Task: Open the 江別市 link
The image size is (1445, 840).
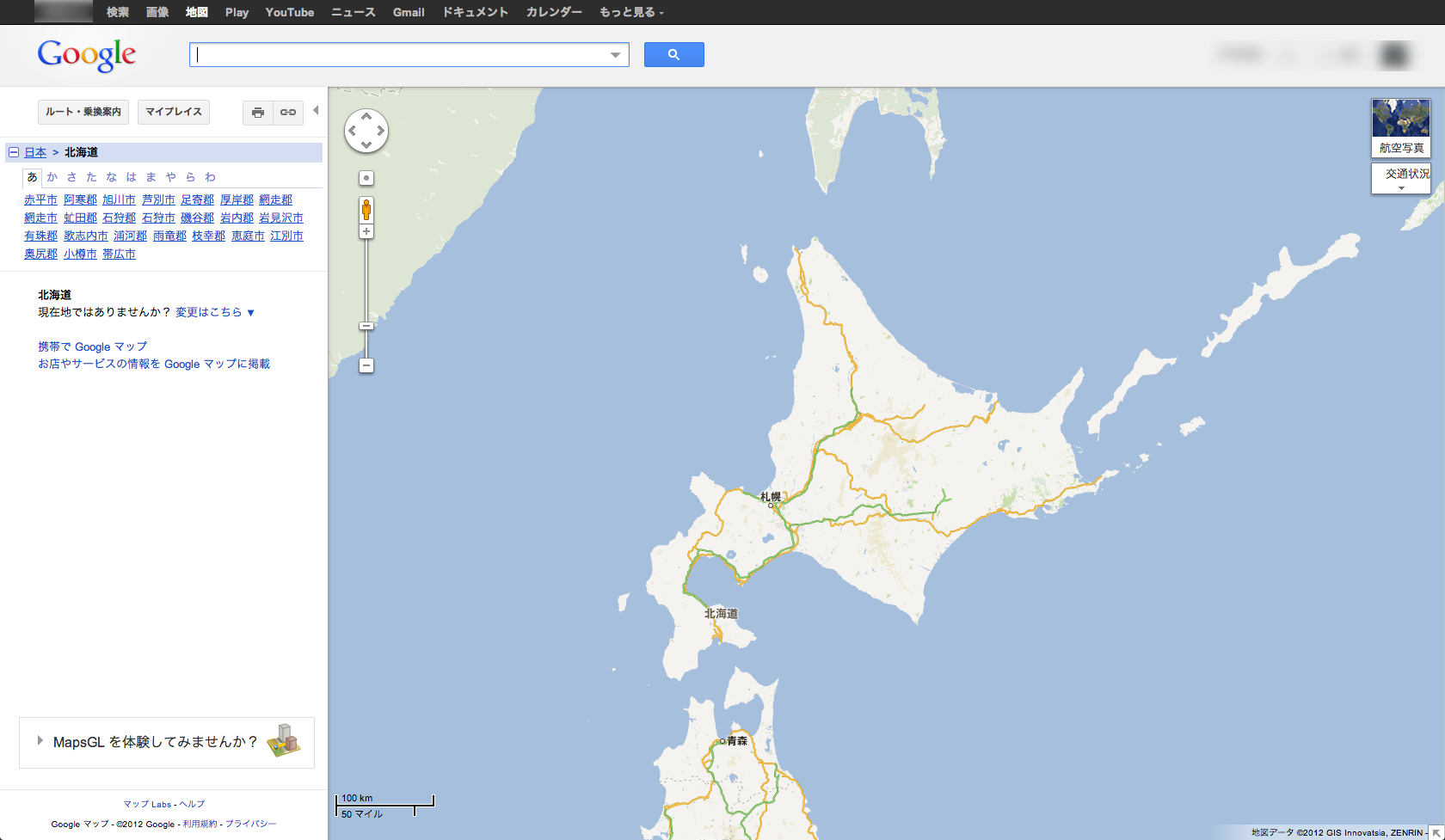Action: (286, 236)
